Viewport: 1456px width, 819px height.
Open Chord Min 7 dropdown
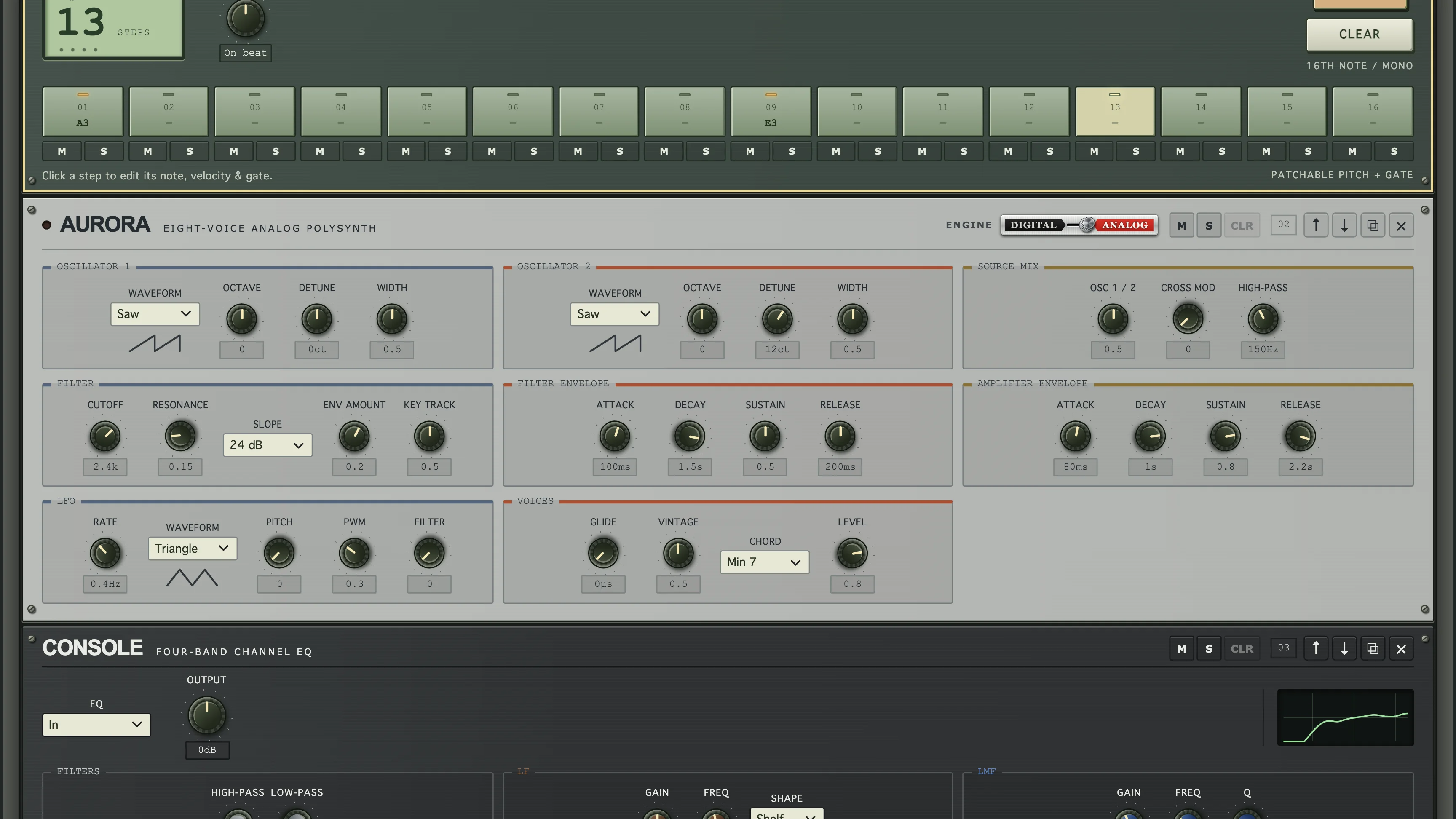click(x=765, y=562)
